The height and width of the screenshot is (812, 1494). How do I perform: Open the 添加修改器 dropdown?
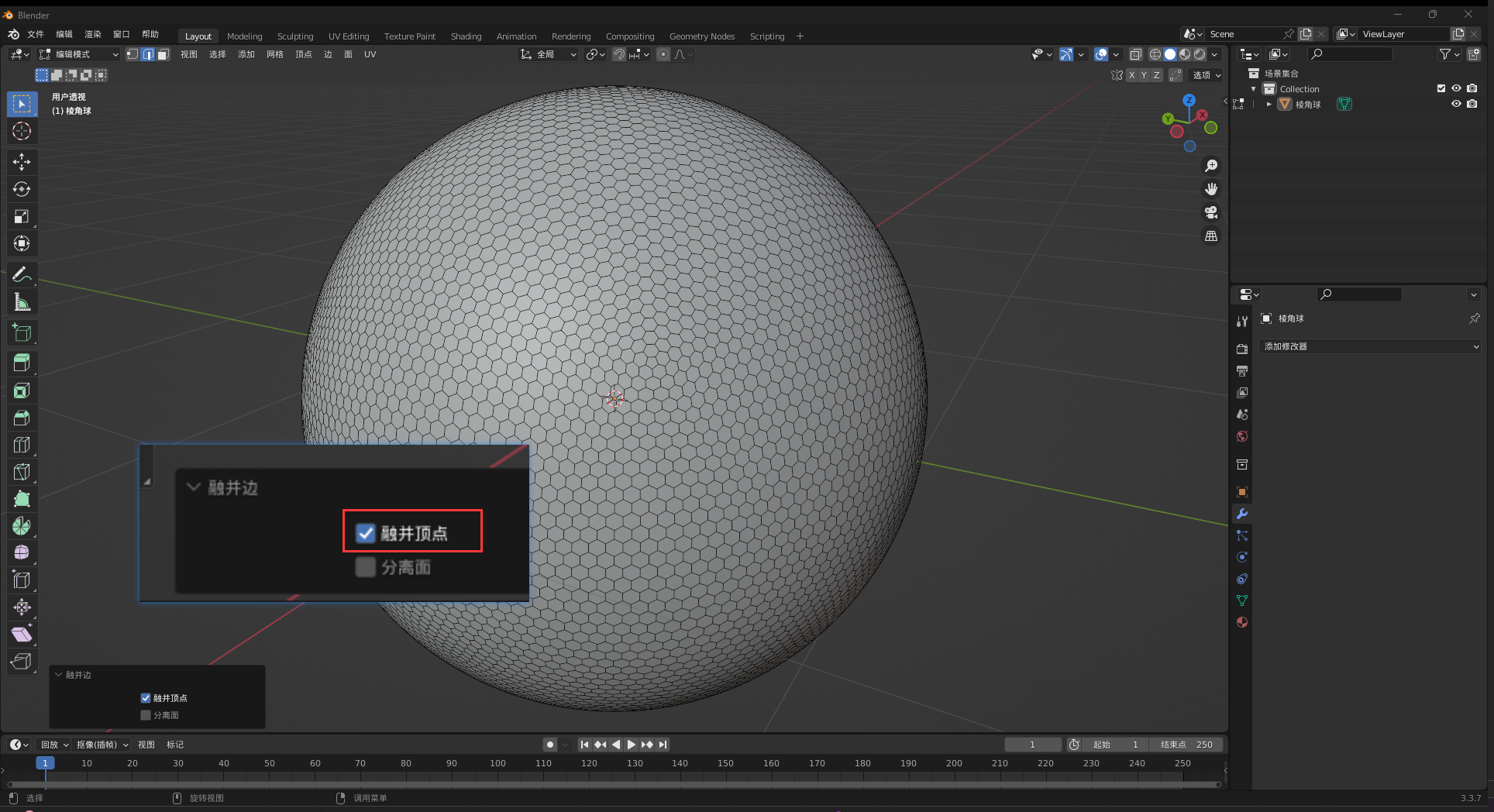pos(1370,346)
